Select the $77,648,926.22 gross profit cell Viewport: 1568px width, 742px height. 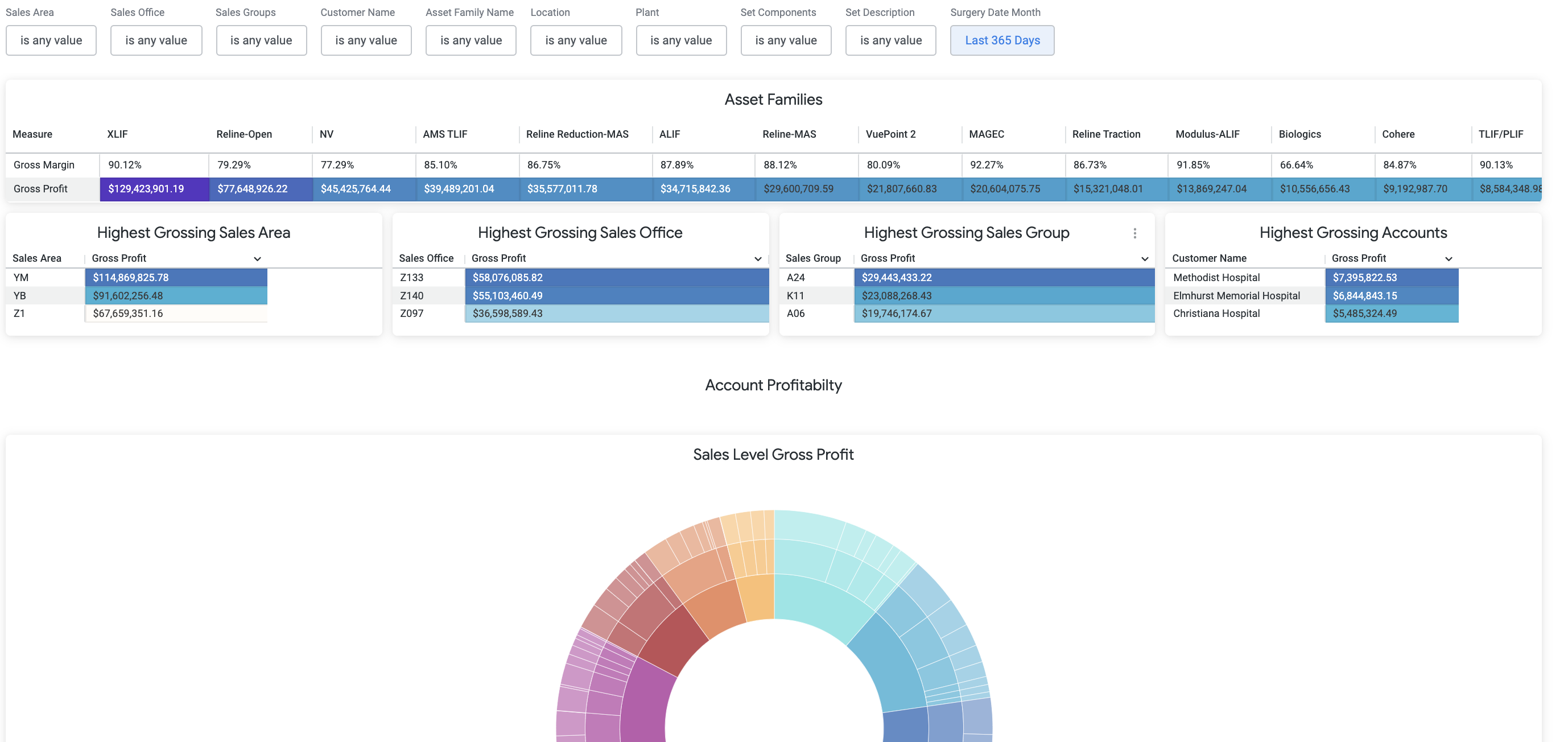pyautogui.click(x=261, y=189)
